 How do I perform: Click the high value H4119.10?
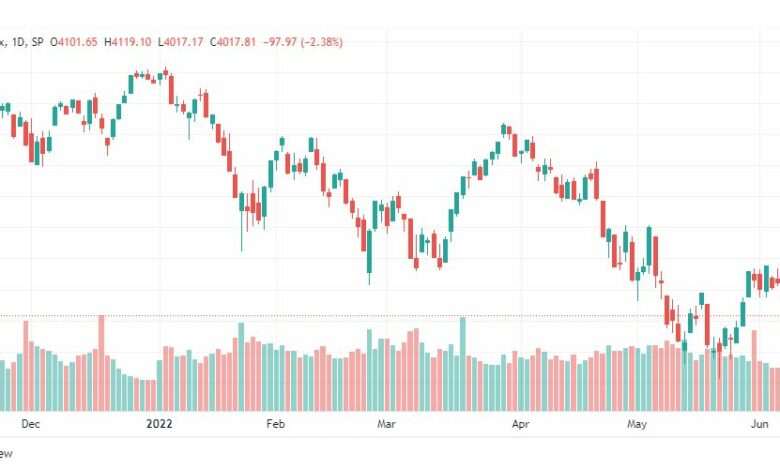click(127, 42)
